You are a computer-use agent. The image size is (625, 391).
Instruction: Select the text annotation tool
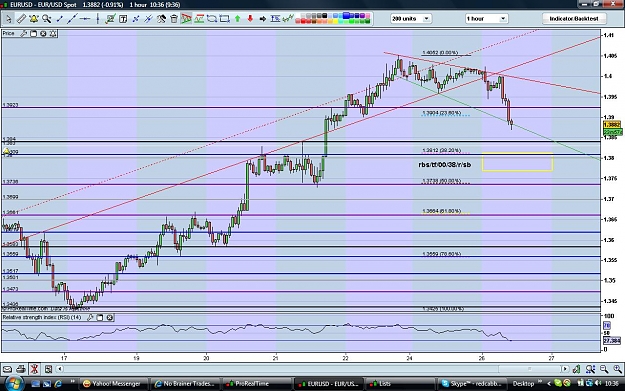pos(123,18)
